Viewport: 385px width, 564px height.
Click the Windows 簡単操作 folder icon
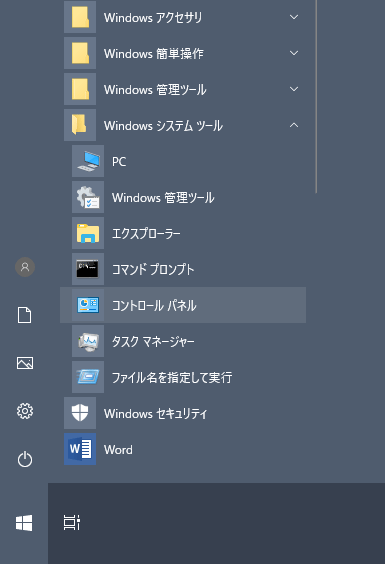click(x=80, y=53)
